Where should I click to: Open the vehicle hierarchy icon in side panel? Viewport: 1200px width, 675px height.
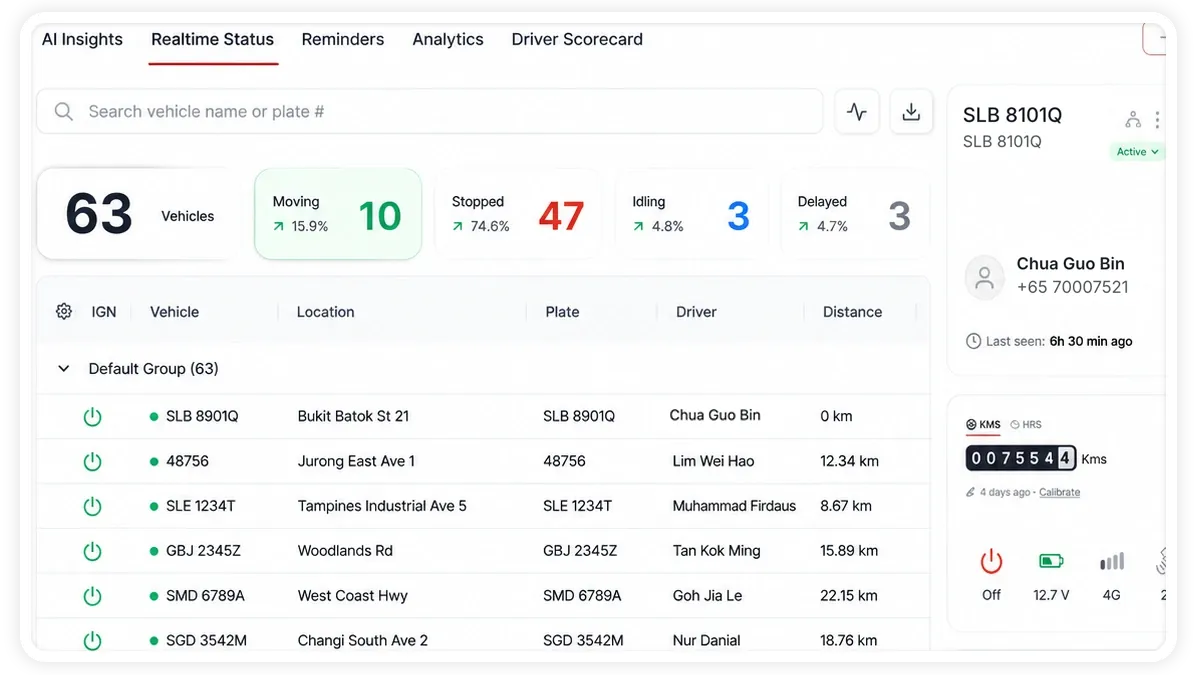tap(1133, 120)
